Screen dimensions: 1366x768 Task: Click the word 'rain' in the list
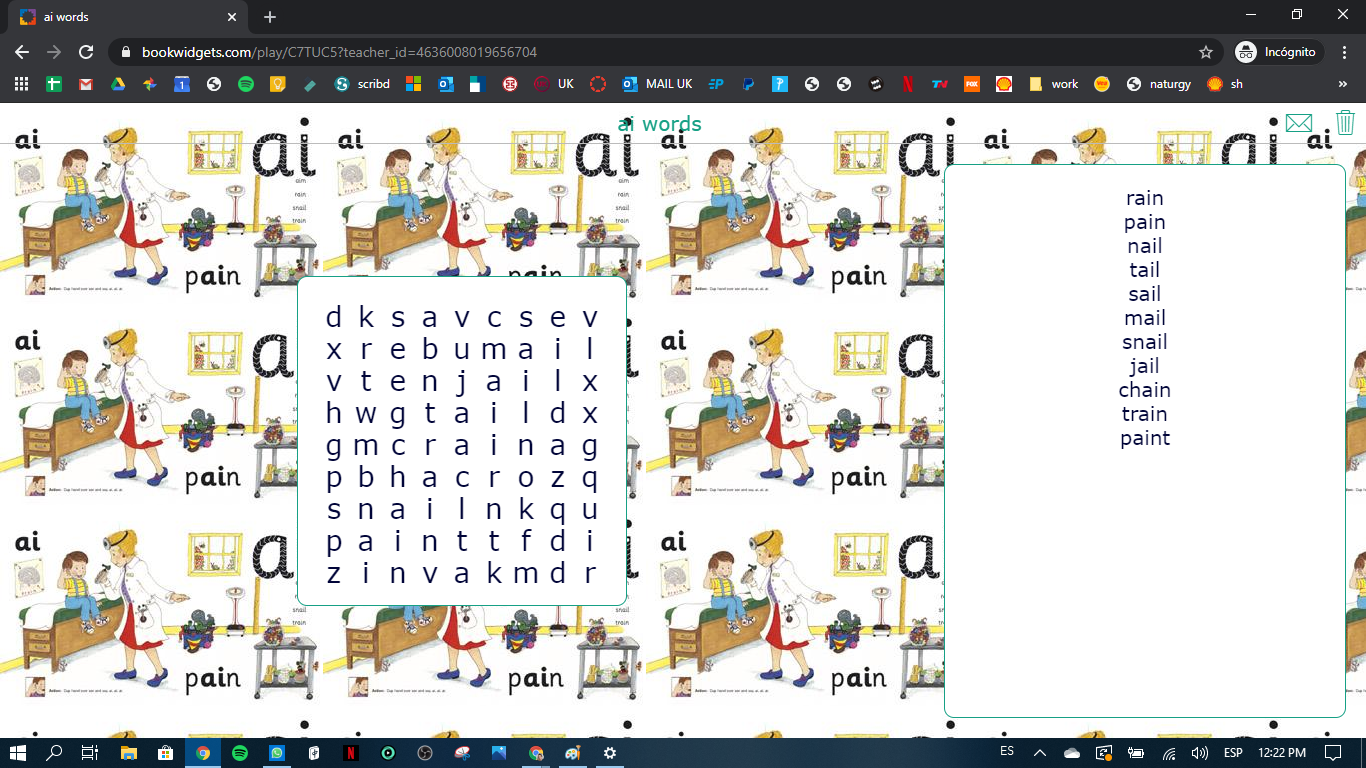point(1145,198)
